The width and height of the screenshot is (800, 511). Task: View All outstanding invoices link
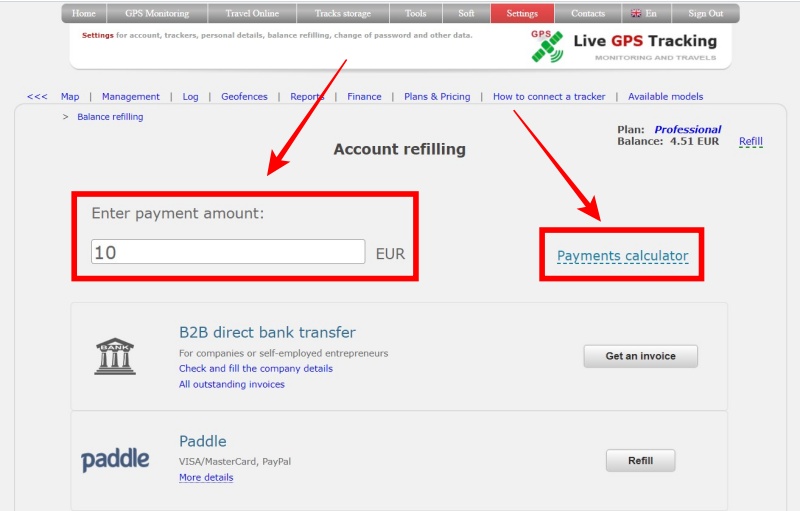click(232, 385)
